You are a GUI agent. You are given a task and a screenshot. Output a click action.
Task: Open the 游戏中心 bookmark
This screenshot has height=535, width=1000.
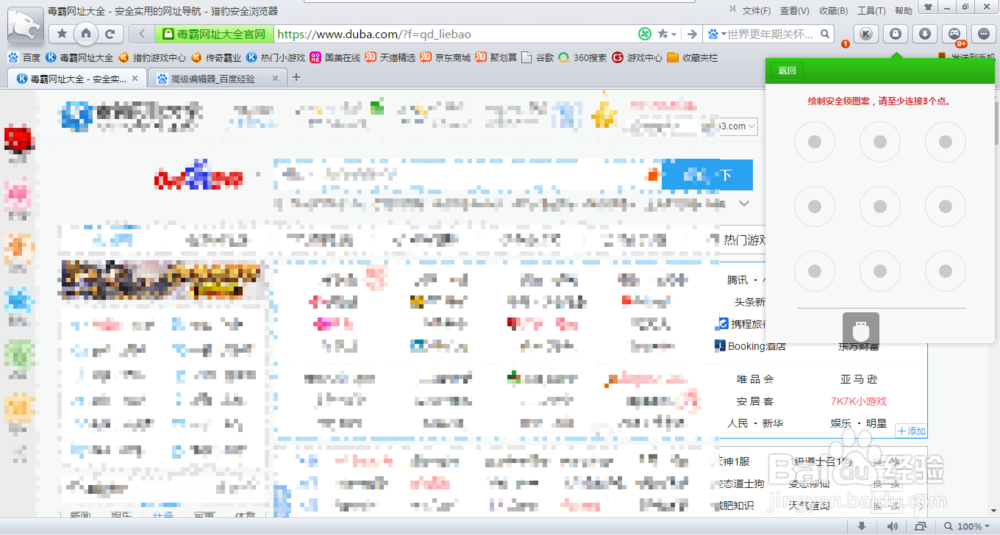click(637, 57)
